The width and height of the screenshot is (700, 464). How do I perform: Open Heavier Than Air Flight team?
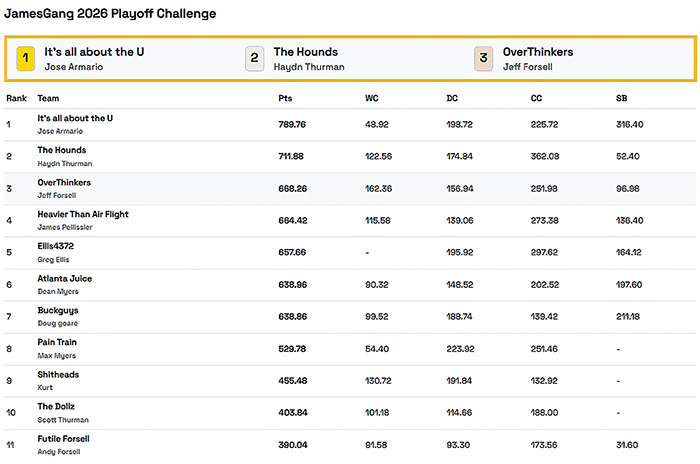[x=83, y=214]
